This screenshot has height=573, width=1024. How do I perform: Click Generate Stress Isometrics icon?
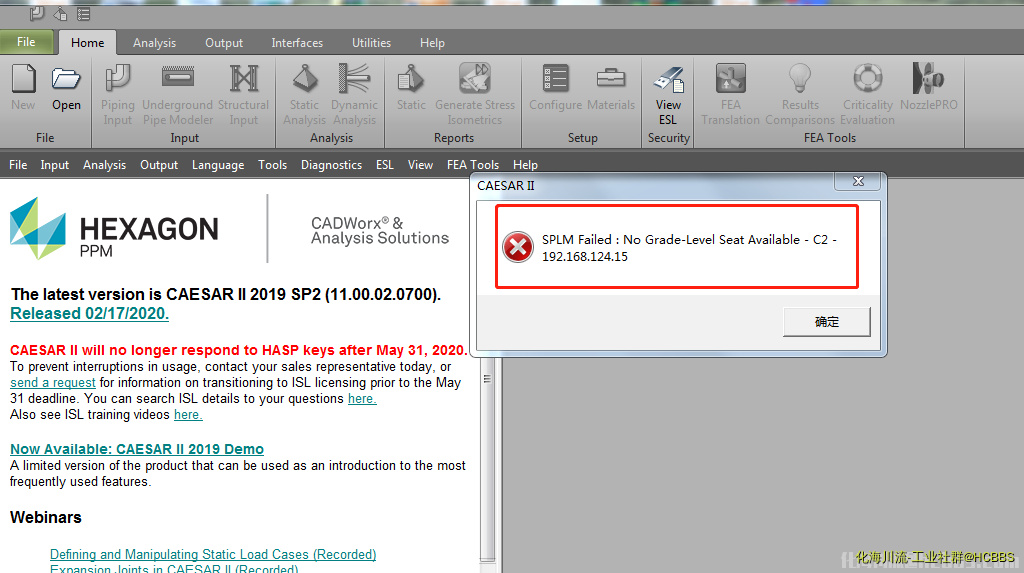coord(475,78)
